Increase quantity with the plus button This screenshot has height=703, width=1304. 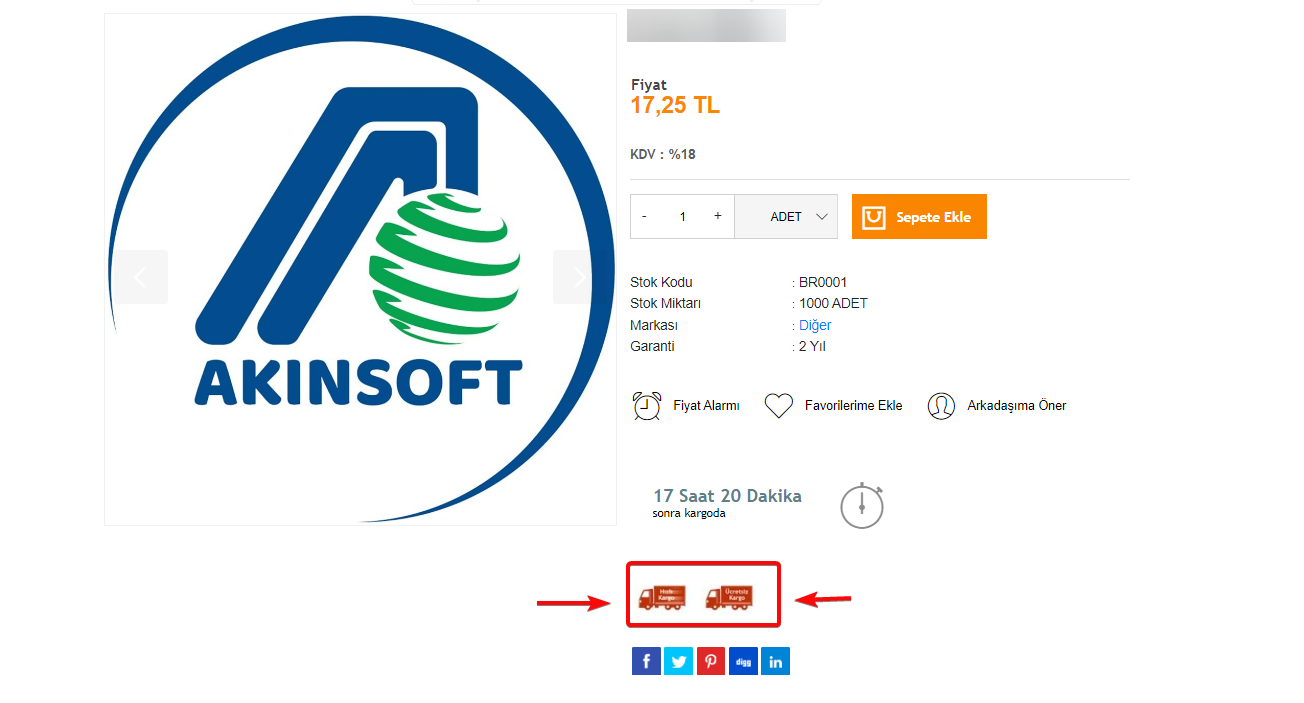717,217
